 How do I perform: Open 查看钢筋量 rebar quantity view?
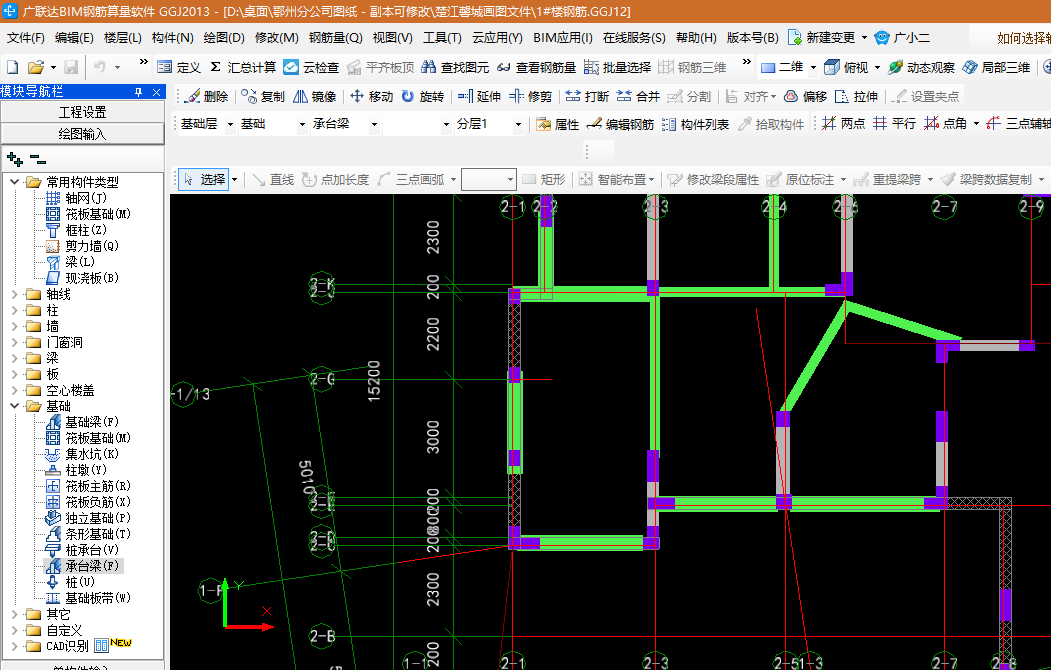point(537,67)
